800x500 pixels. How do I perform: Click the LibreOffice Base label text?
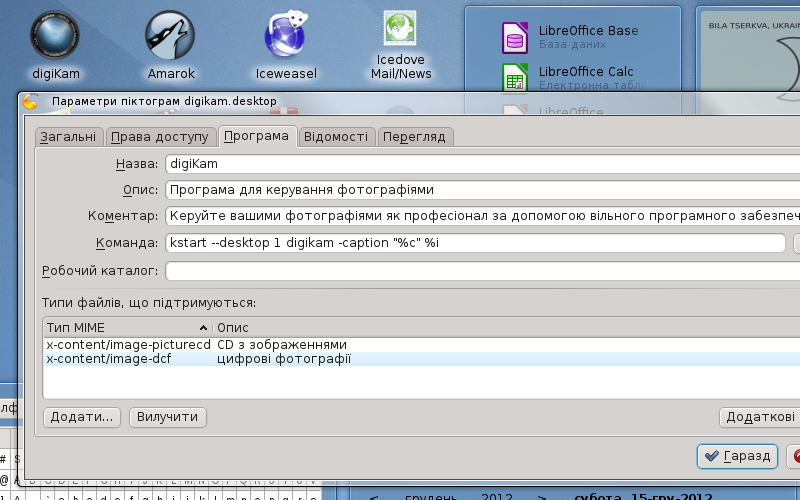click(588, 31)
